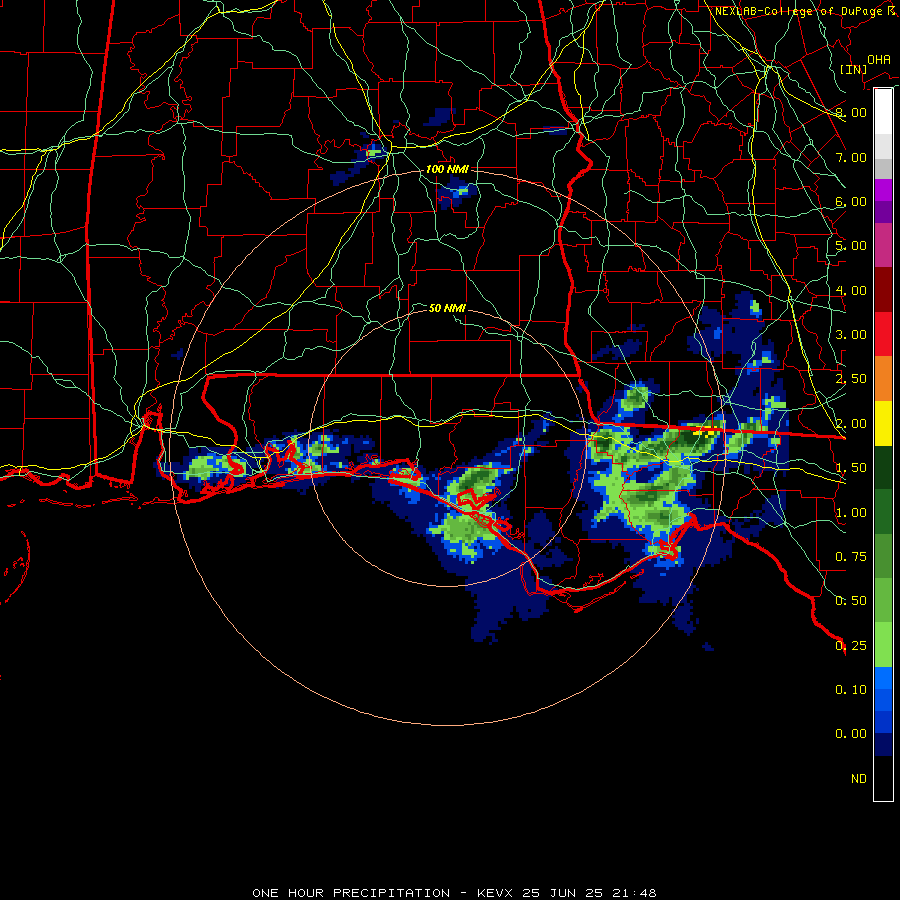Click the 8.00 legend value

click(x=851, y=112)
